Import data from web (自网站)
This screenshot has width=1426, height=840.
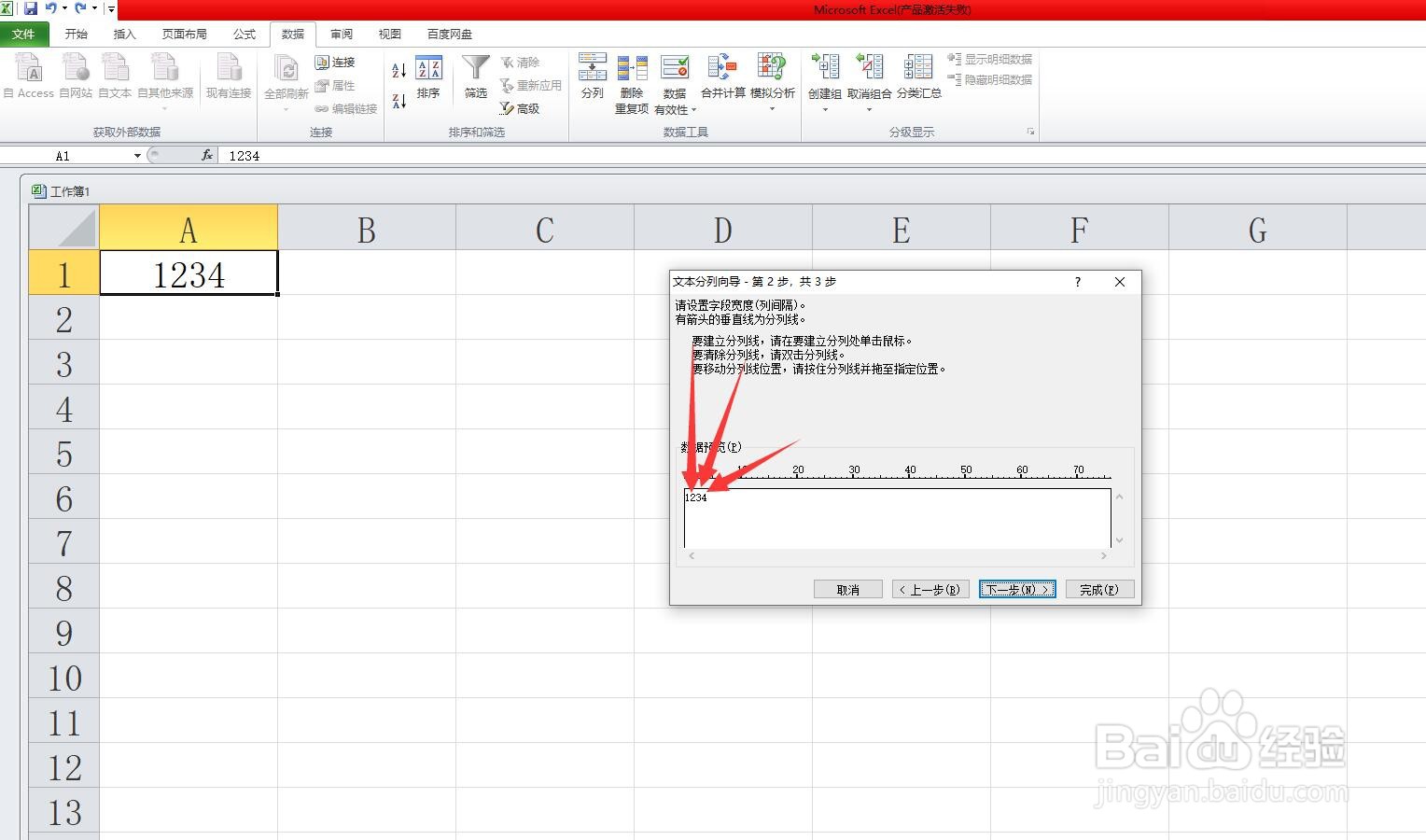[76, 76]
